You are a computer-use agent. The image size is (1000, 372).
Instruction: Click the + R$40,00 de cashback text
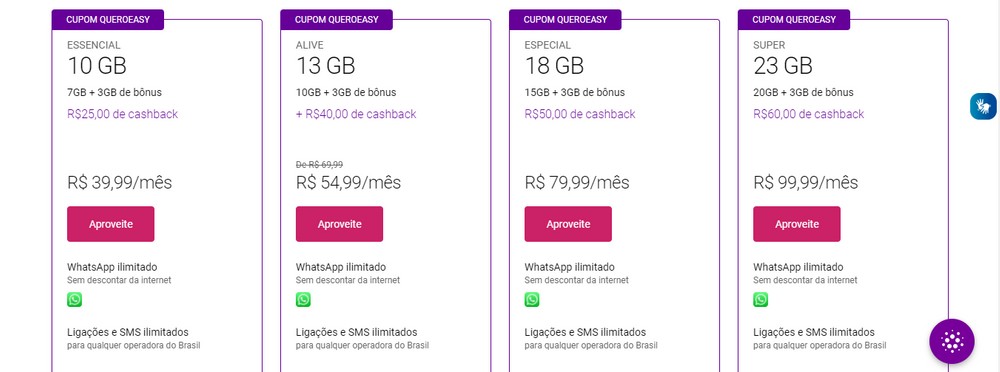click(356, 114)
